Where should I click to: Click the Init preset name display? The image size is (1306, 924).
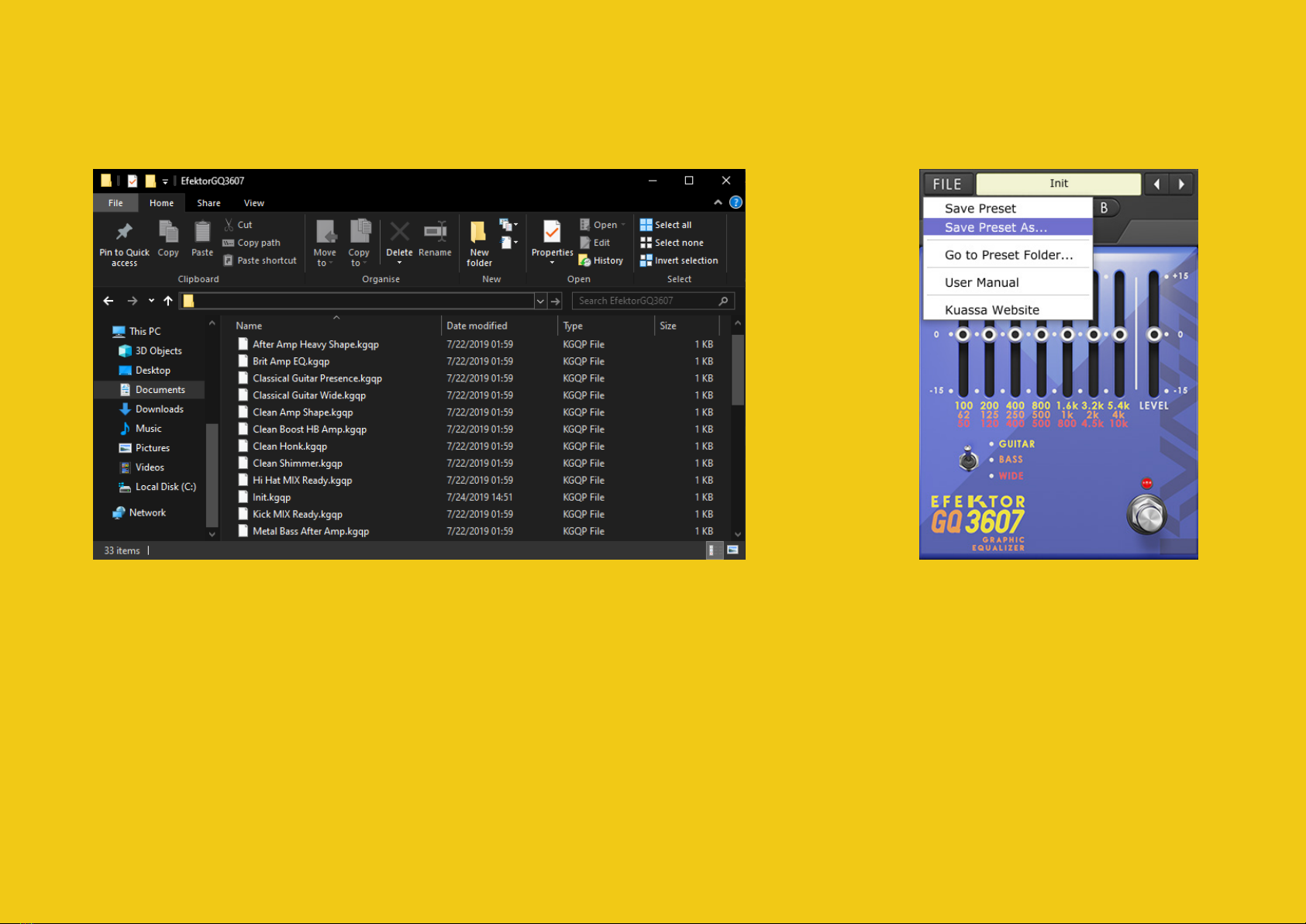(x=1058, y=184)
